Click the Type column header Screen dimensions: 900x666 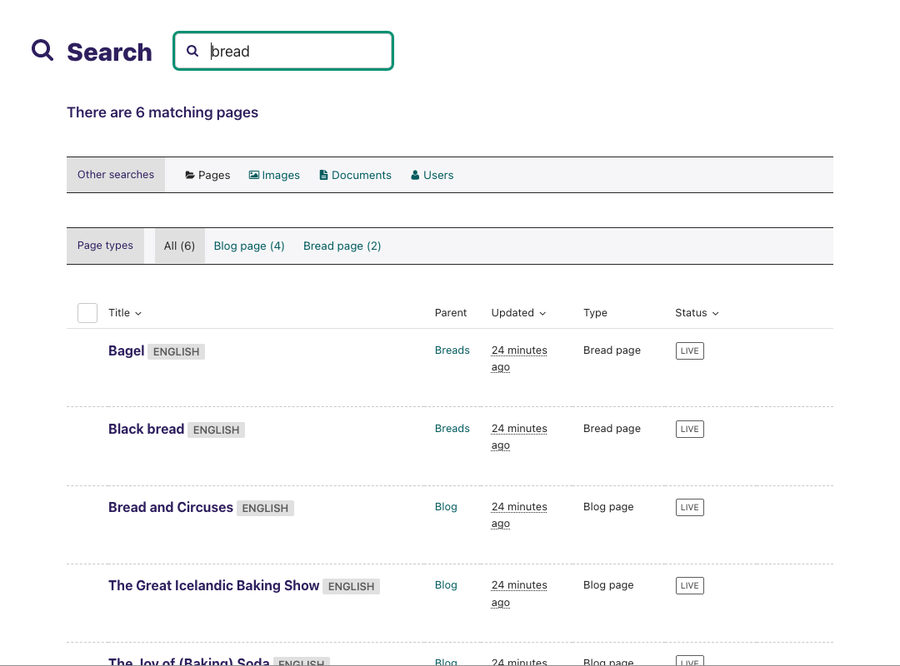[x=595, y=313]
